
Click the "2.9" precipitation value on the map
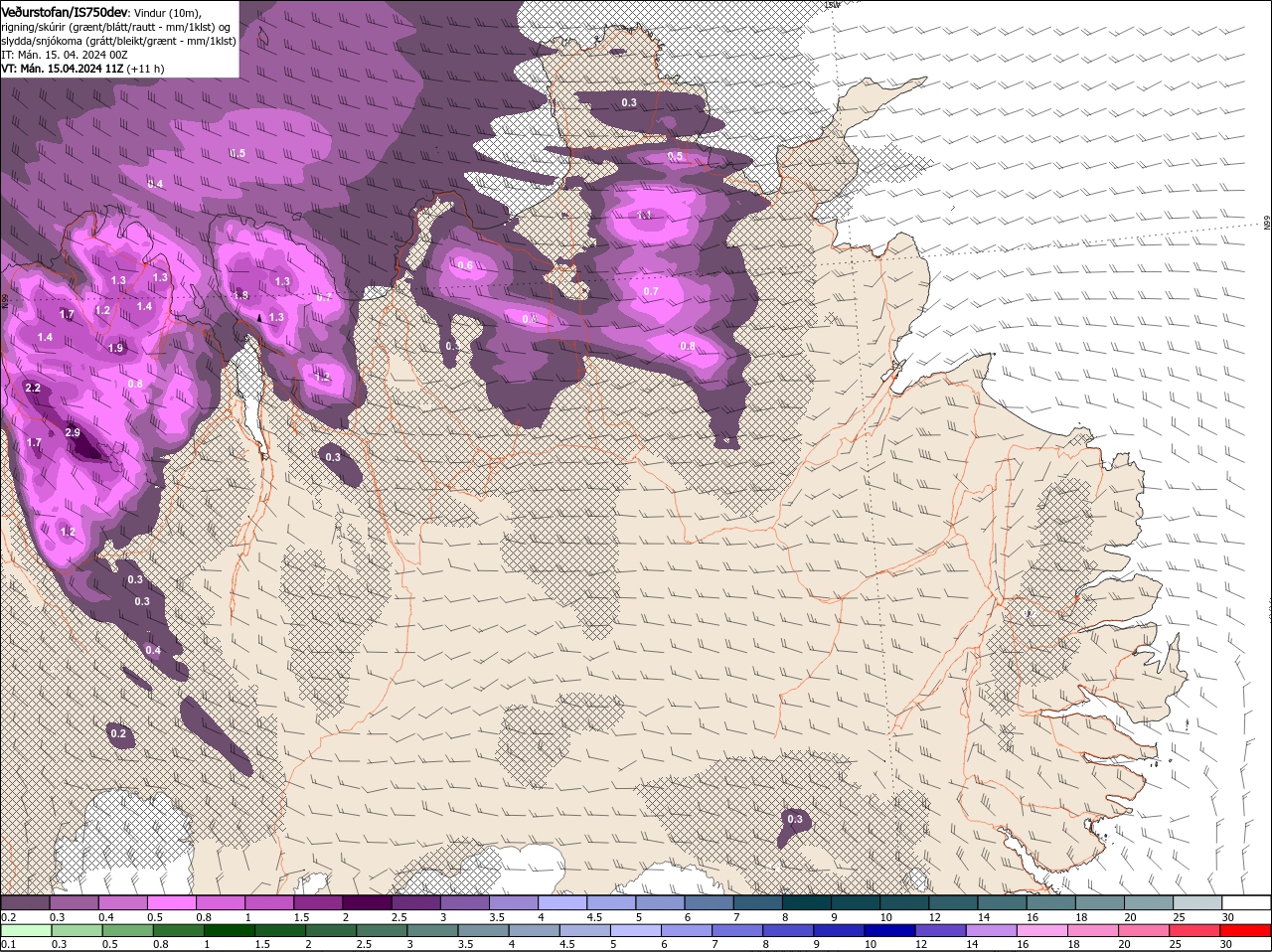(72, 433)
